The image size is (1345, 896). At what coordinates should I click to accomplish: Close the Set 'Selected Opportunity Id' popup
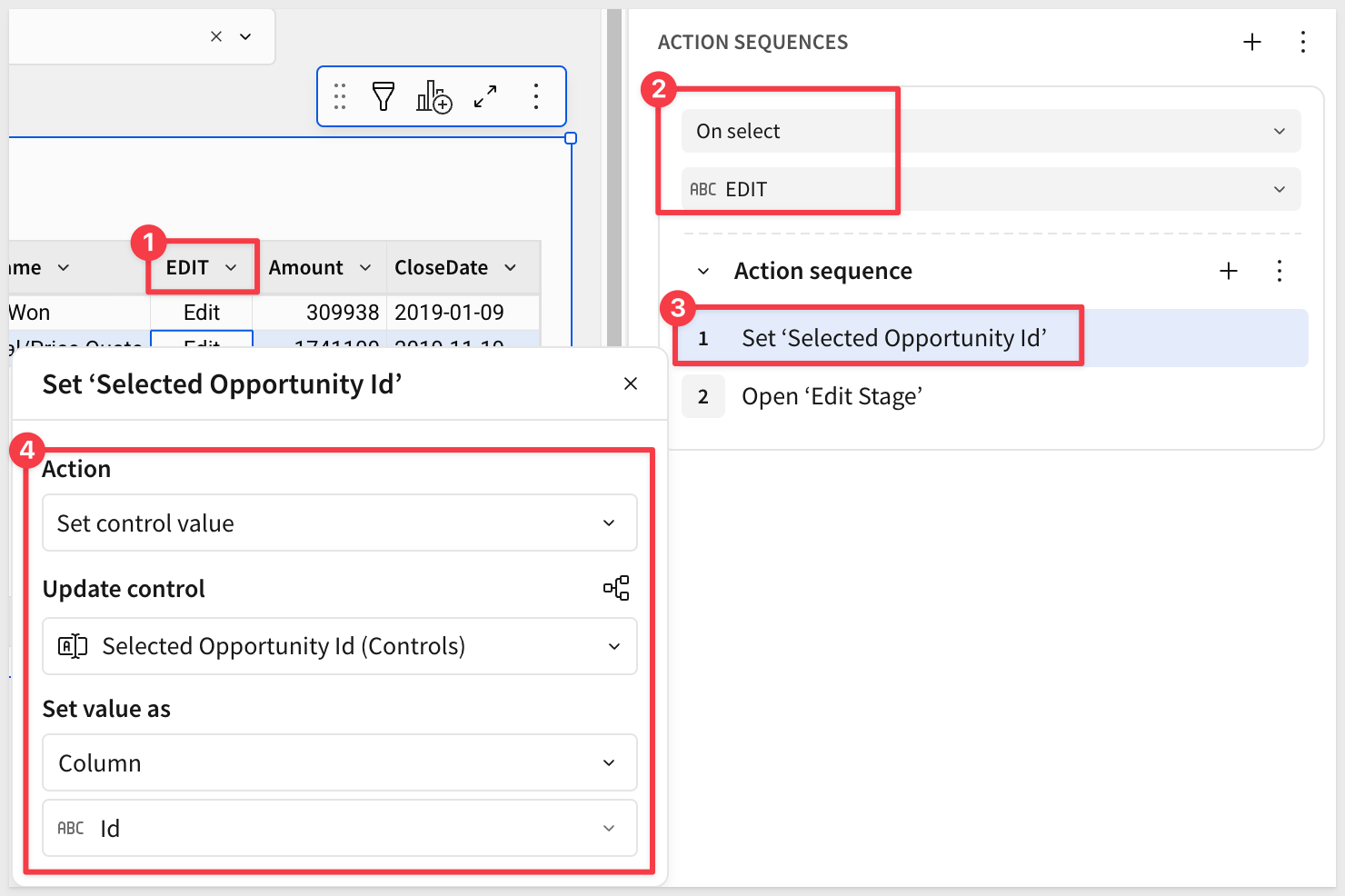click(x=631, y=383)
